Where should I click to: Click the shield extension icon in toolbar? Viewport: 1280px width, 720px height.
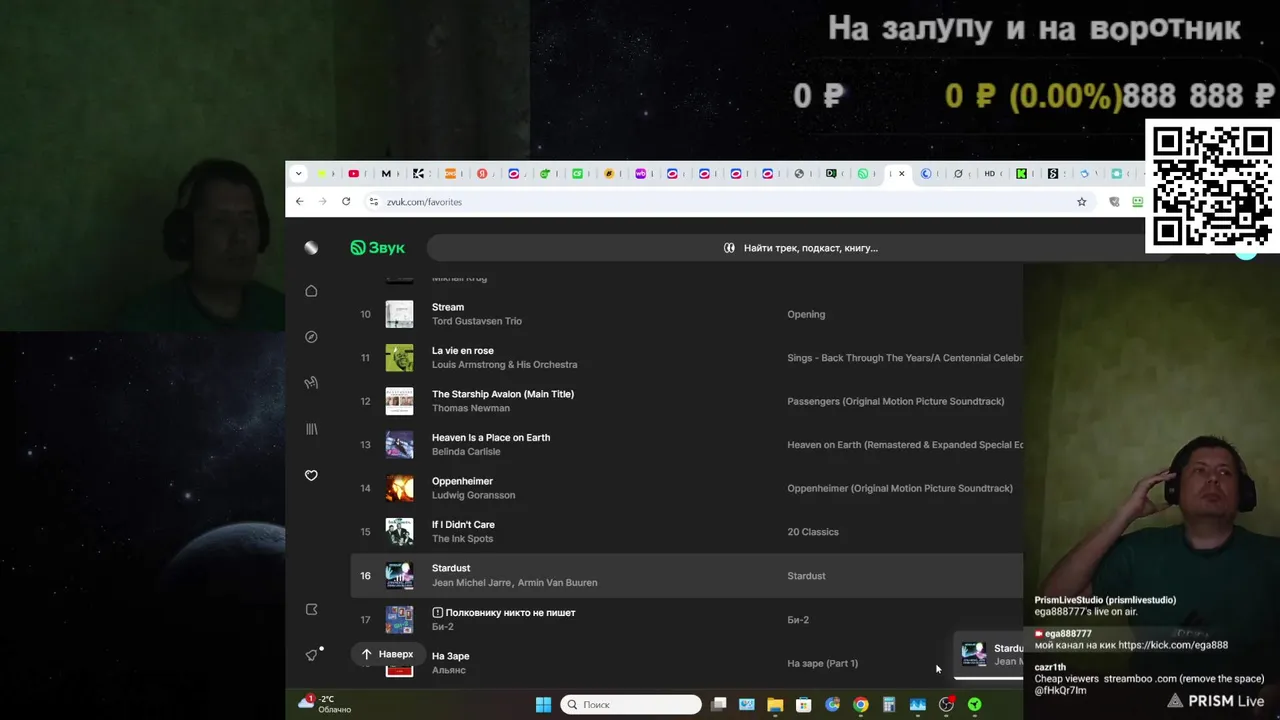1115,201
